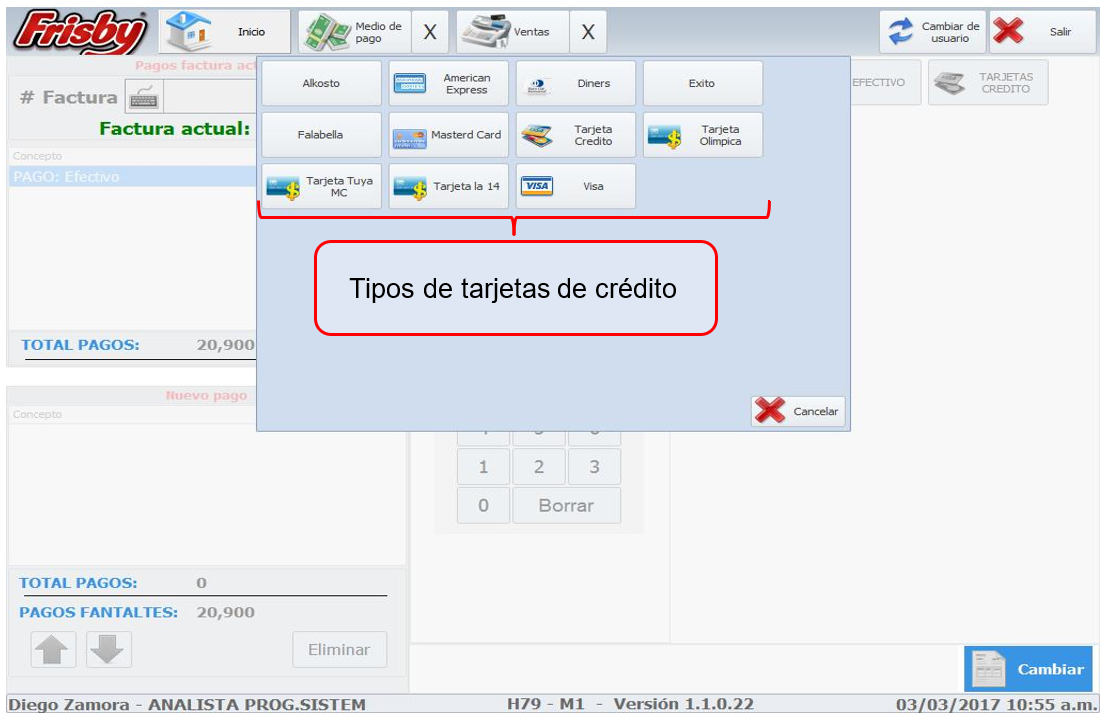Click the Cambiar button
Image resolution: width=1105 pixels, height=720 pixels.
(1028, 669)
